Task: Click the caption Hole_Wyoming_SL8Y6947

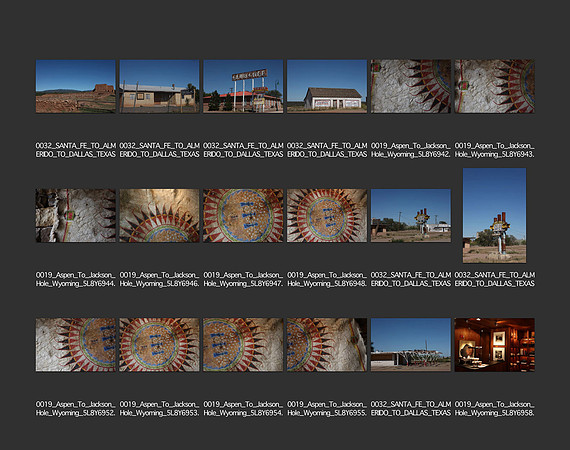Action: point(243,279)
